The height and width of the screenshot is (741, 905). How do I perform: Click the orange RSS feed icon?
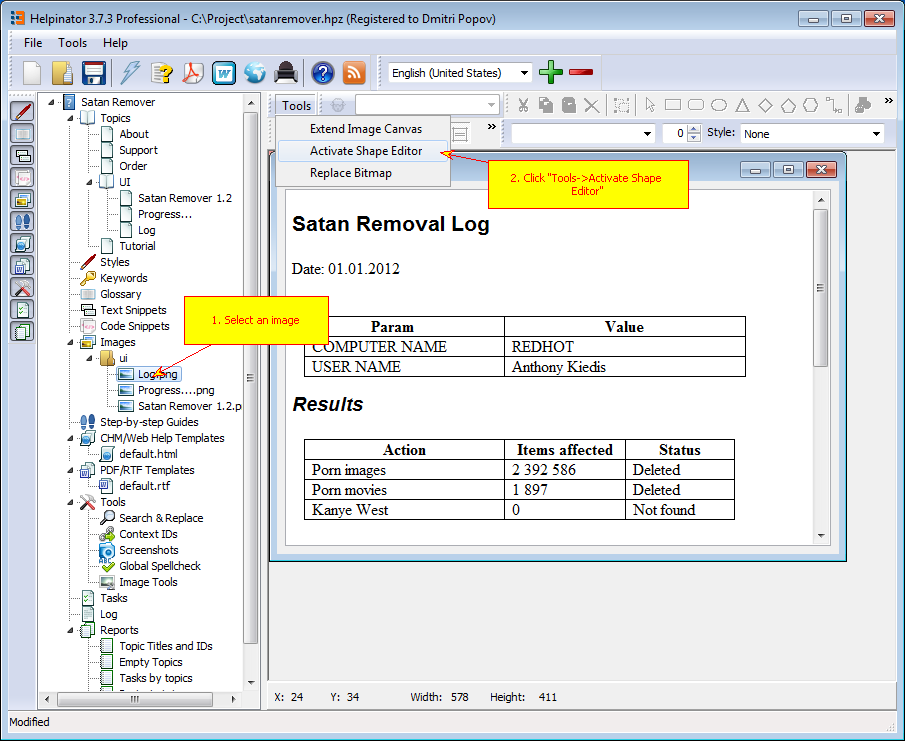pyautogui.click(x=354, y=73)
